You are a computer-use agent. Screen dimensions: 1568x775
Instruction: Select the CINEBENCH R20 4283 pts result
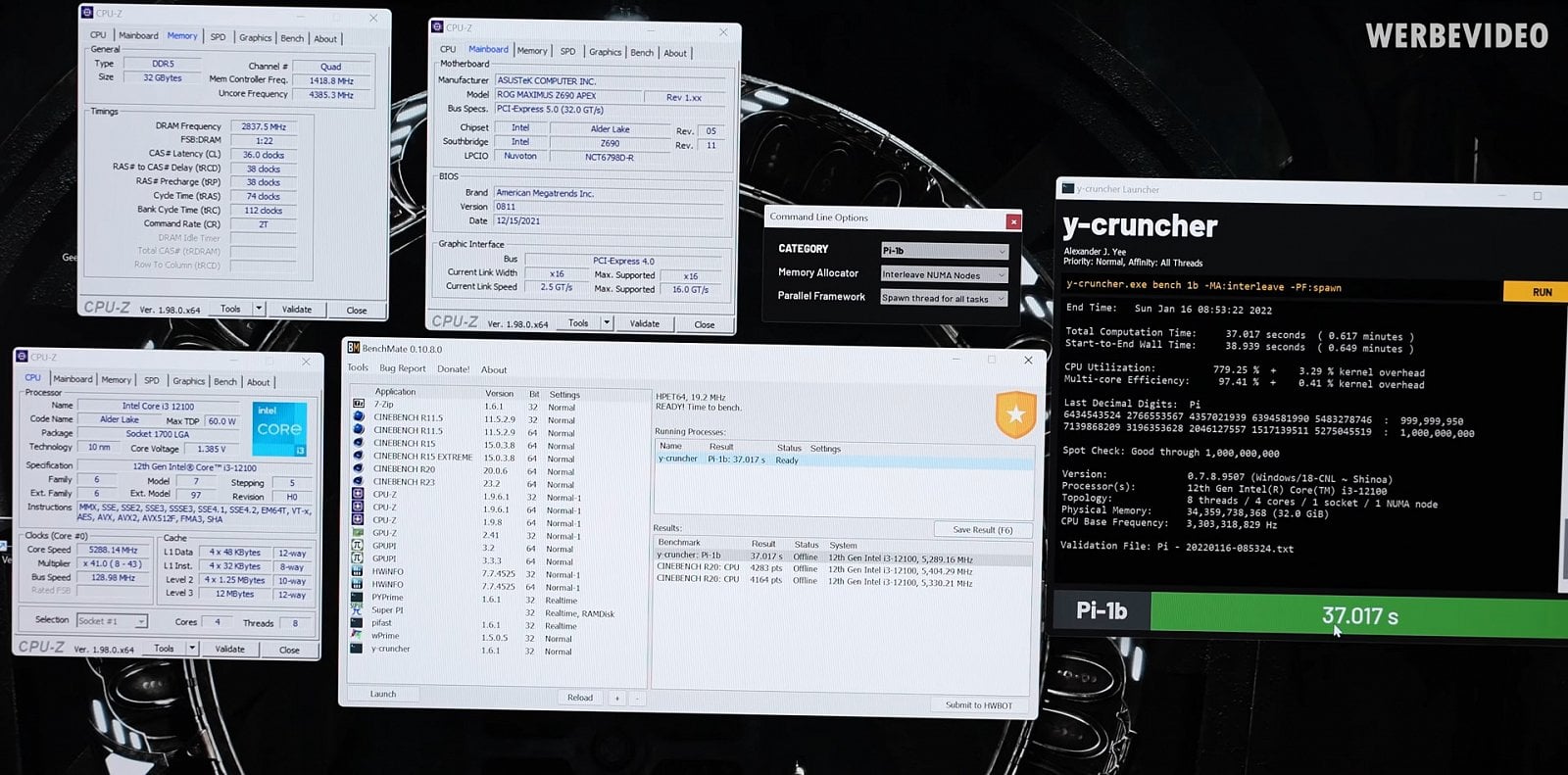coord(844,568)
